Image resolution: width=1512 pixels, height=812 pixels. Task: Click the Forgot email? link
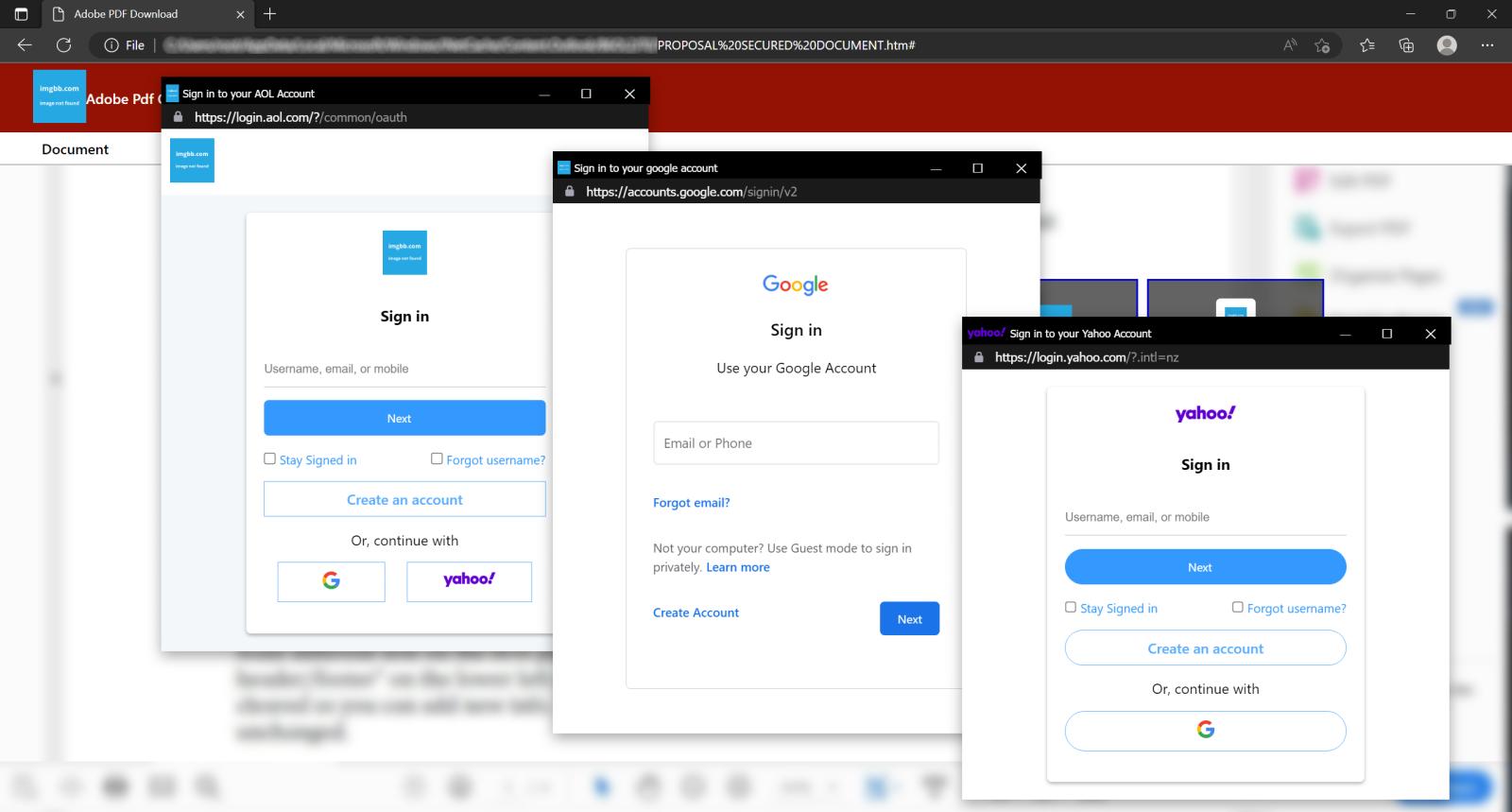tap(691, 503)
